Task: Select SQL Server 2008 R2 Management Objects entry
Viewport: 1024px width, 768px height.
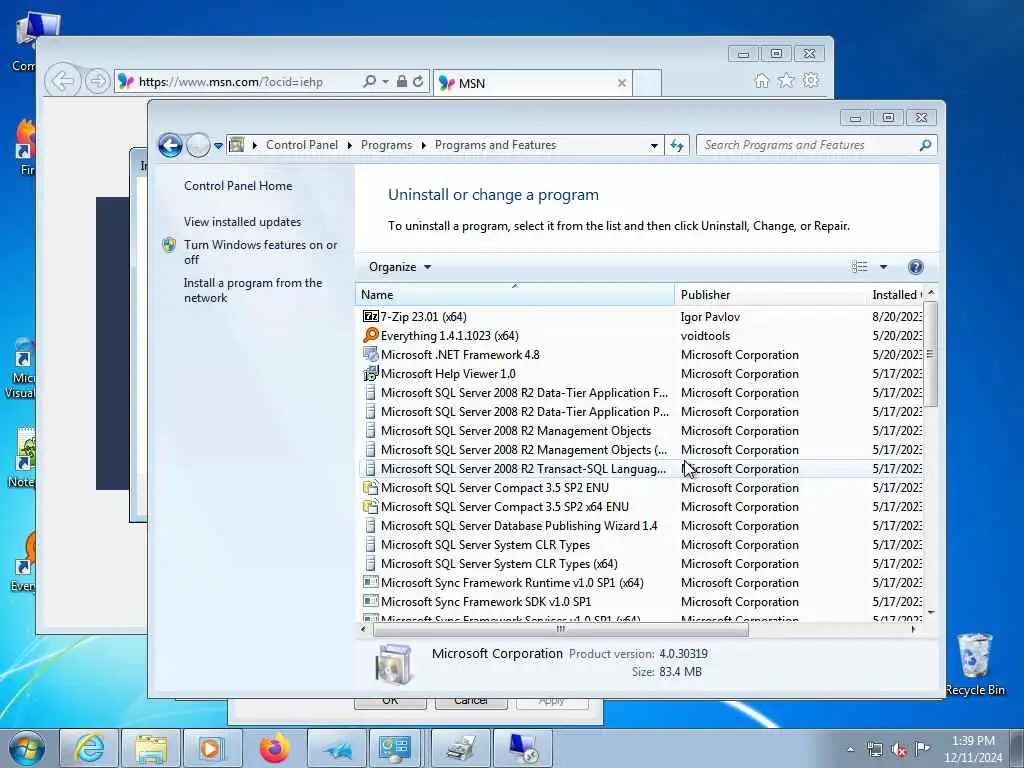Action: tap(642, 430)
